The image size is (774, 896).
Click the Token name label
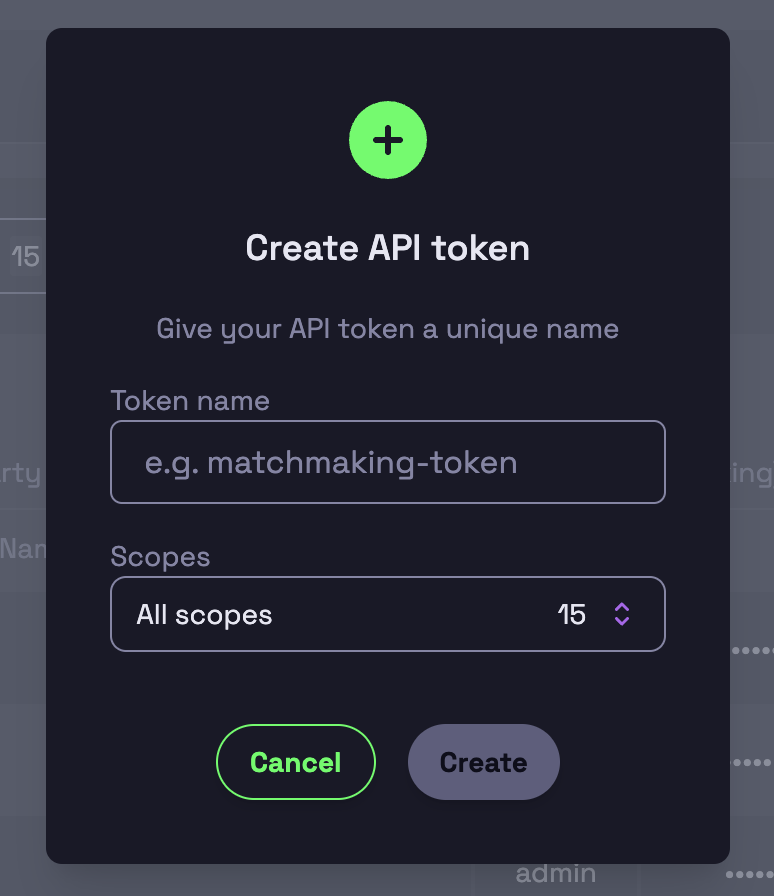(x=190, y=400)
